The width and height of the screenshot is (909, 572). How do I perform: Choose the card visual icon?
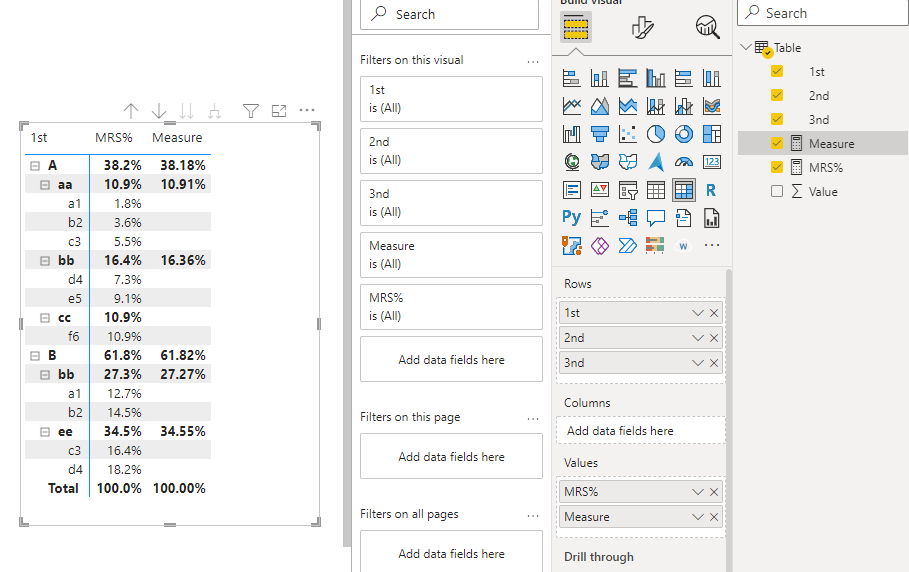click(x=711, y=162)
